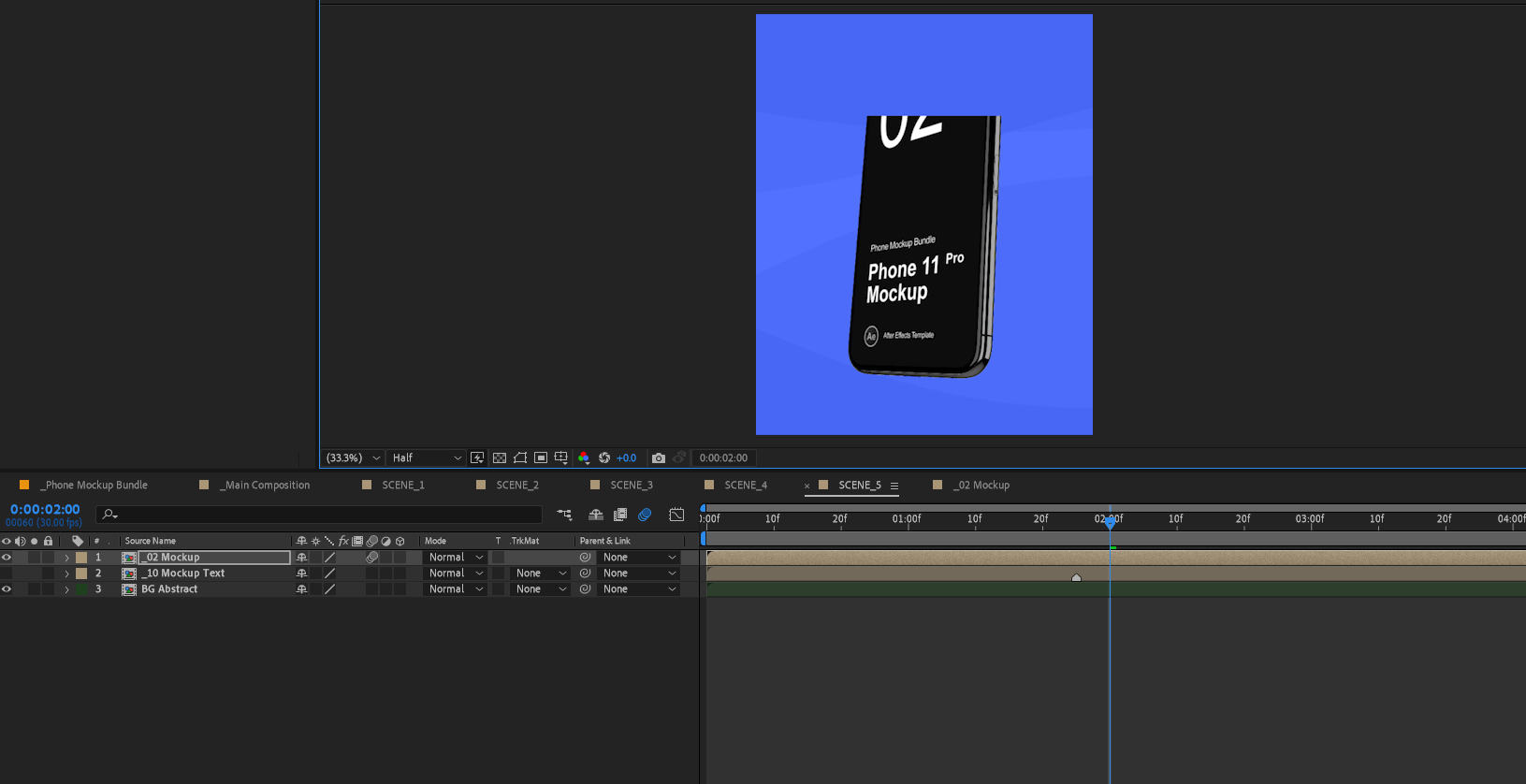The width and height of the screenshot is (1526, 784).
Task: Click the Region of Interest icon
Action: pyautogui.click(x=541, y=457)
